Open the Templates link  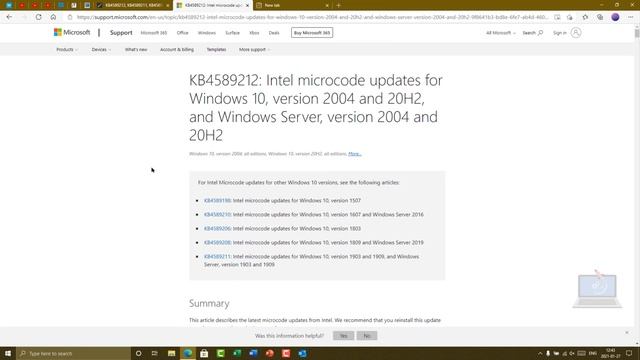point(216,49)
